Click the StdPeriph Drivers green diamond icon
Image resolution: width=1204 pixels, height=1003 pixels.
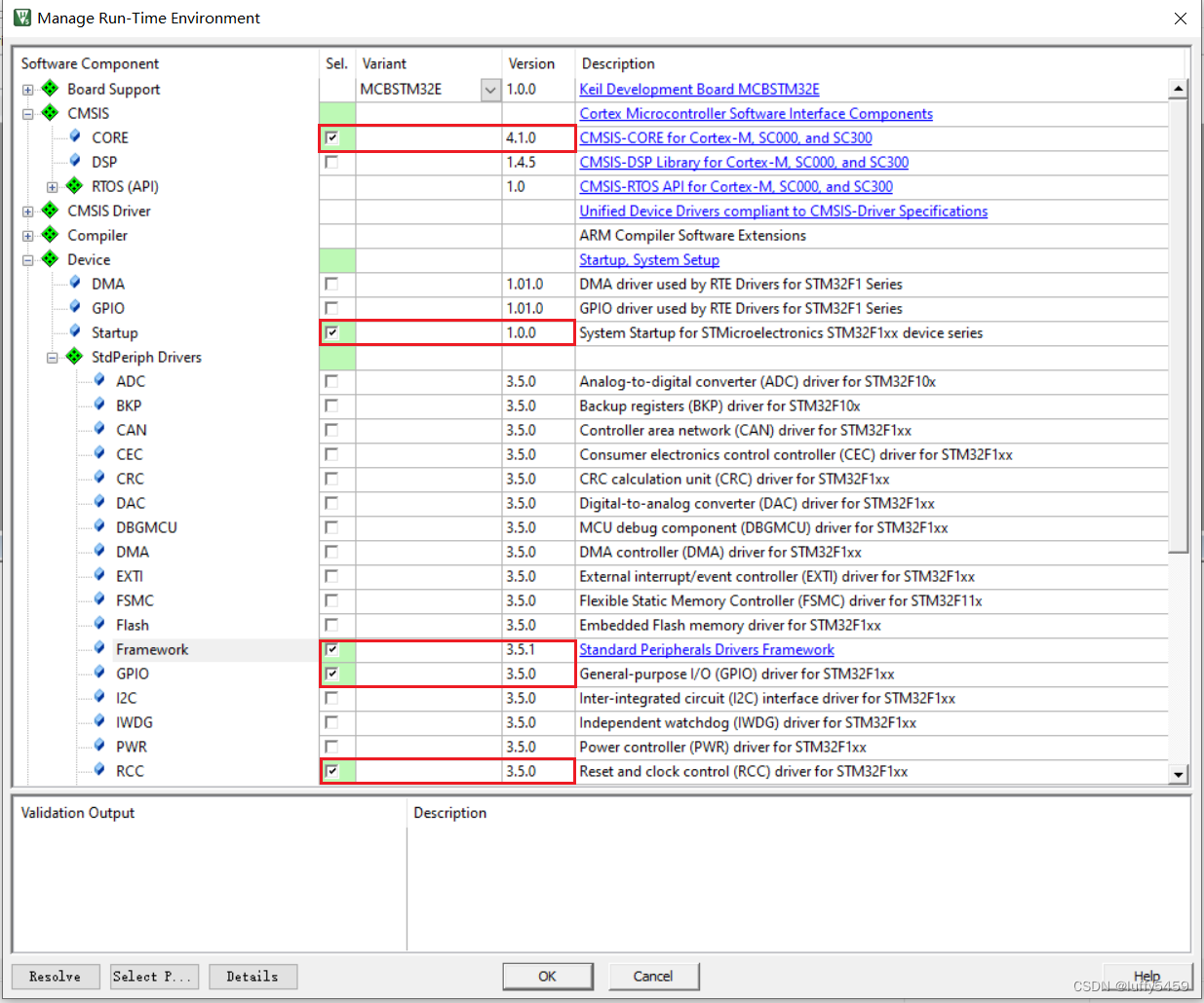tap(75, 357)
